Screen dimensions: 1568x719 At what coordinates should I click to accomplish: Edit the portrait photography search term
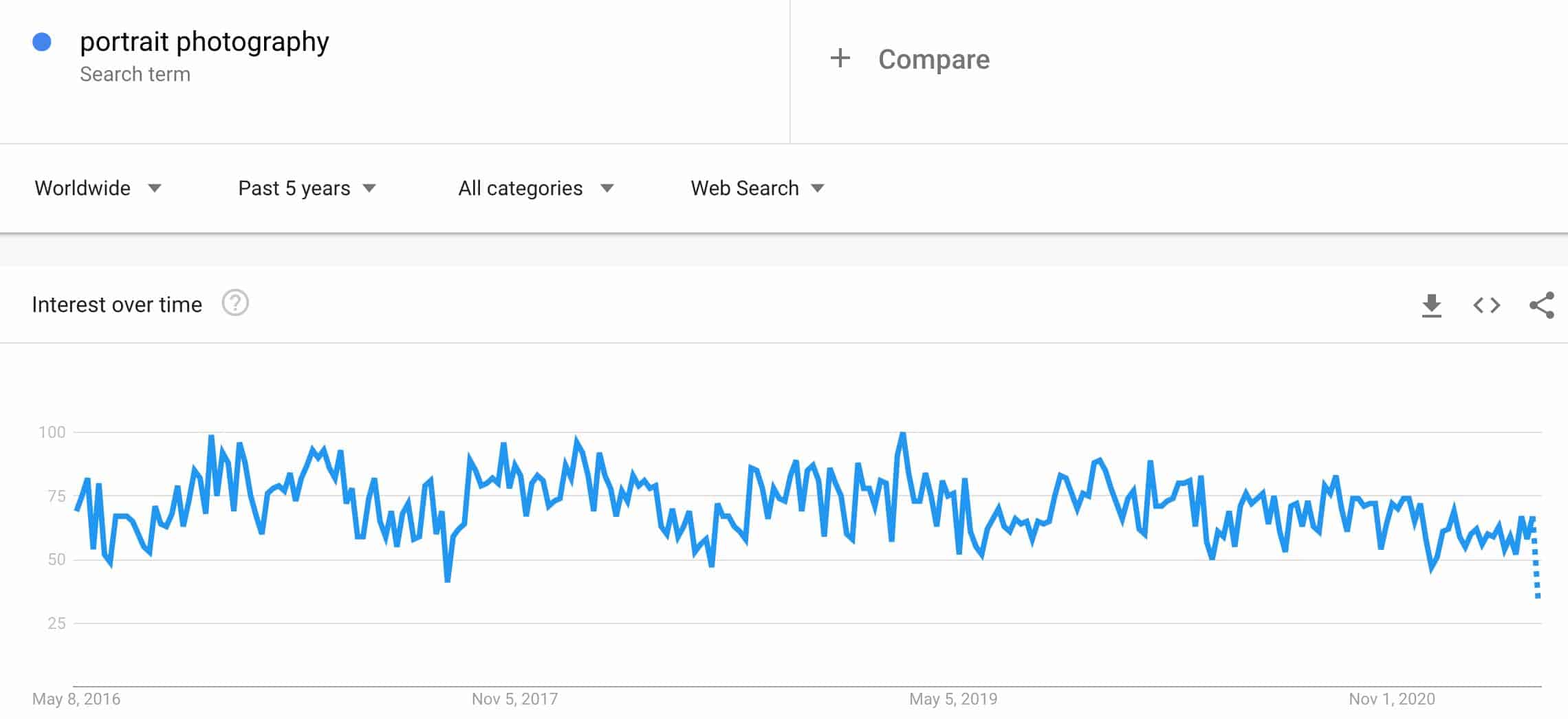point(204,42)
